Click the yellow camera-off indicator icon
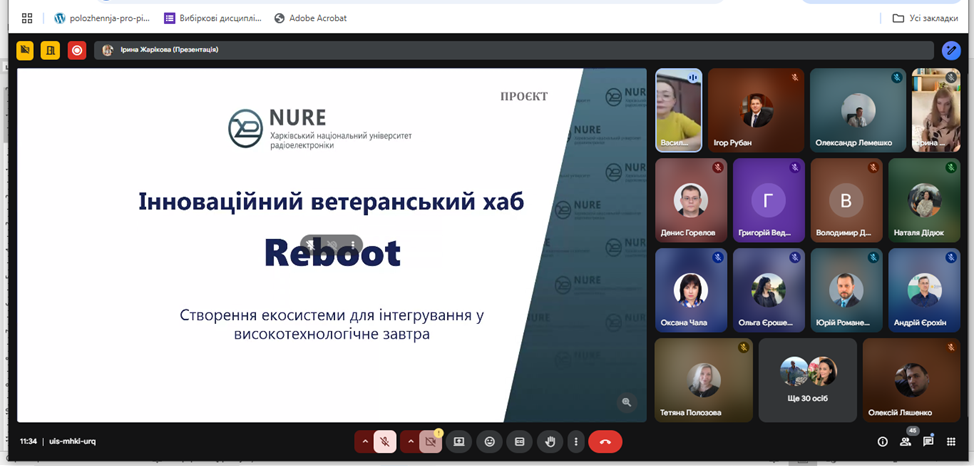This screenshot has height=466, width=974. tap(25, 50)
